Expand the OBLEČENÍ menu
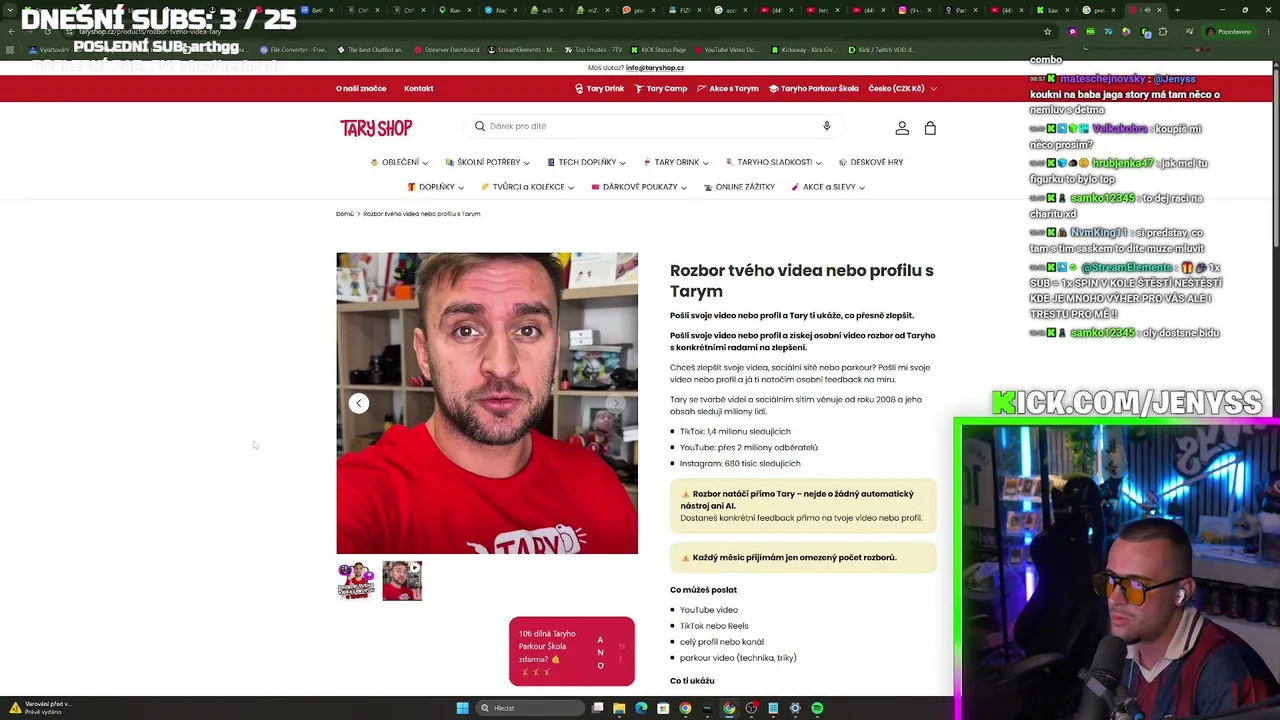 tap(399, 162)
